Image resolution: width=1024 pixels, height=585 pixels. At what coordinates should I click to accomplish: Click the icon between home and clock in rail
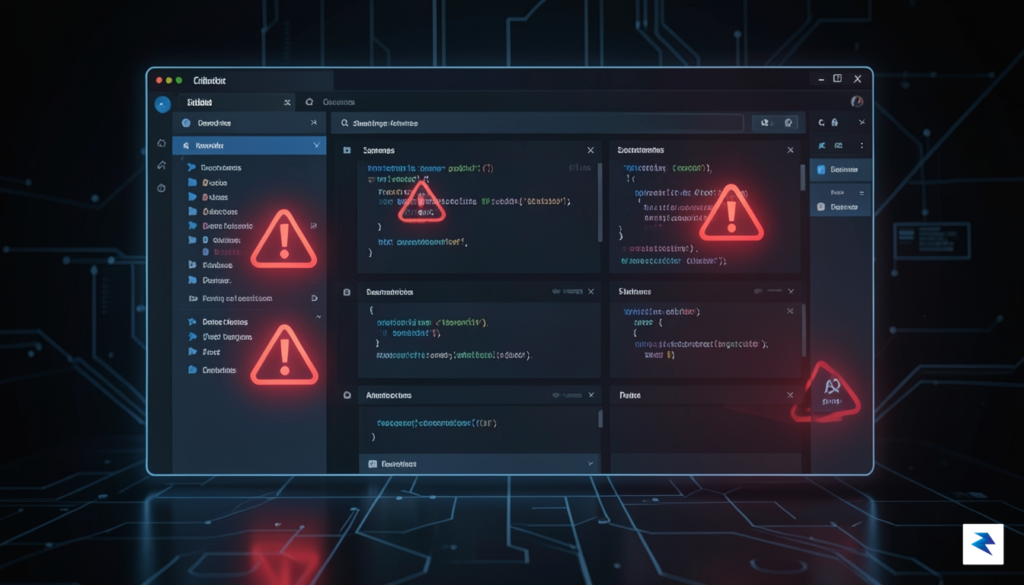[161, 165]
